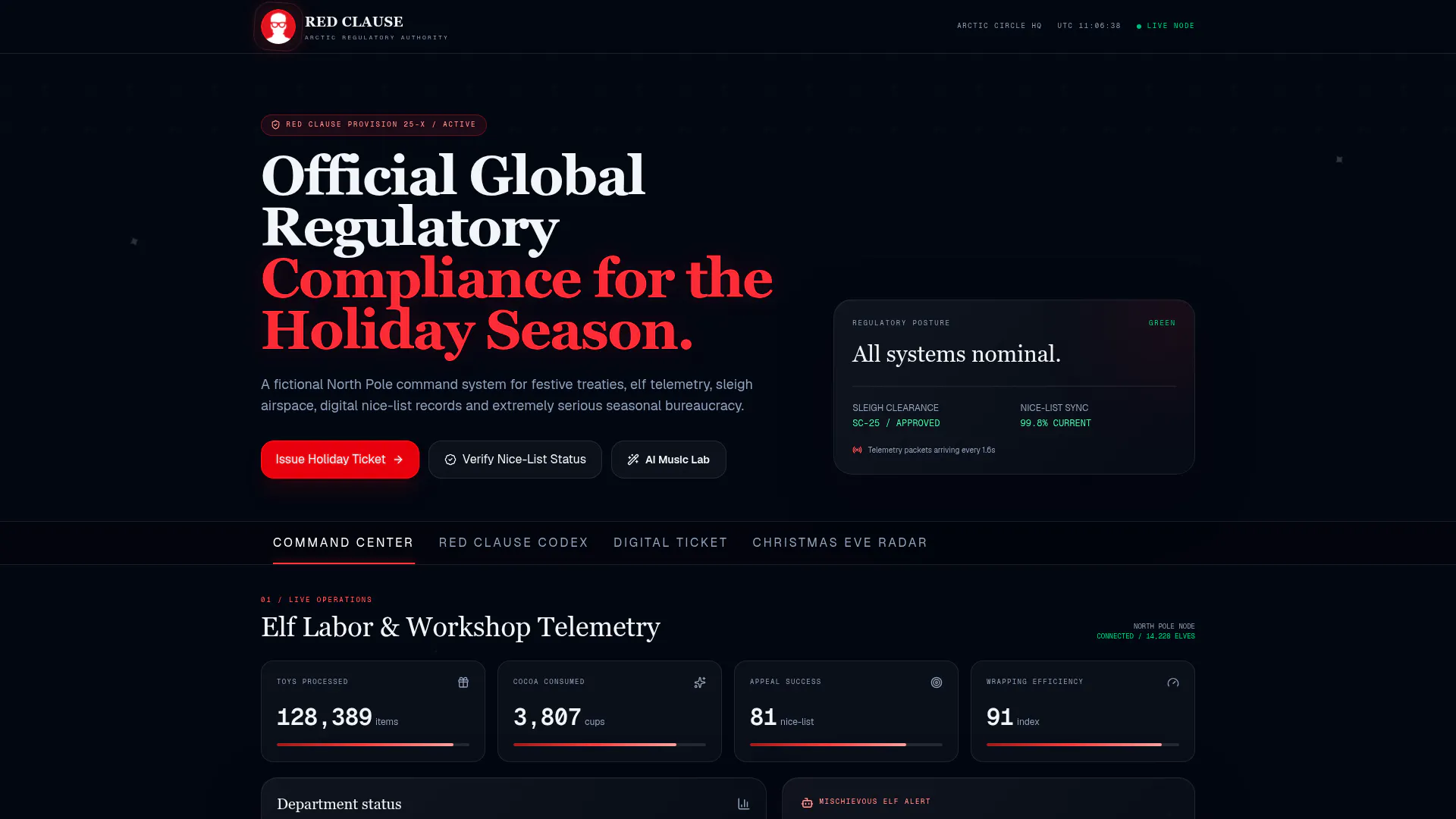Click the '81' nice-list appeal value

point(763,717)
